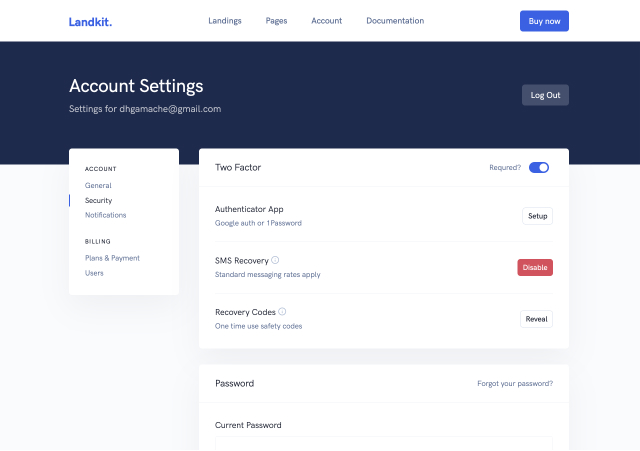Click Recovery Codes info icon
640x451 pixels.
282,312
